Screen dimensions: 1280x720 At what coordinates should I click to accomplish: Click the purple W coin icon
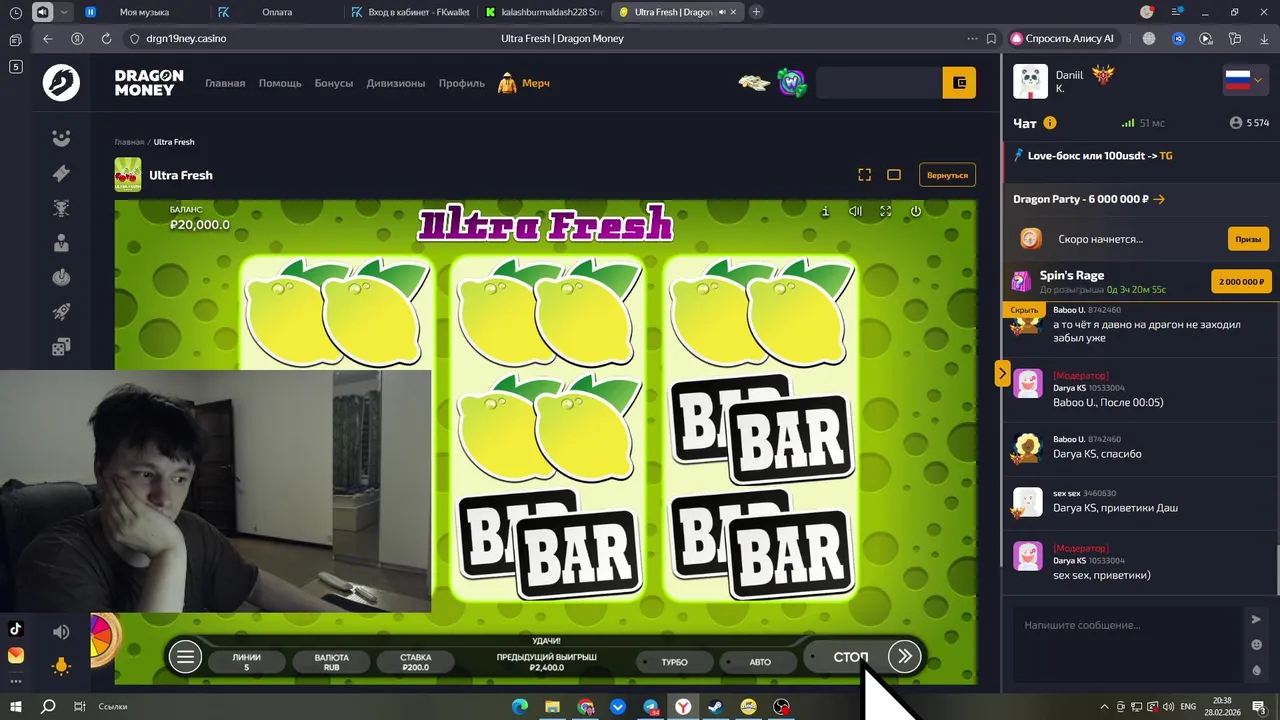click(792, 82)
